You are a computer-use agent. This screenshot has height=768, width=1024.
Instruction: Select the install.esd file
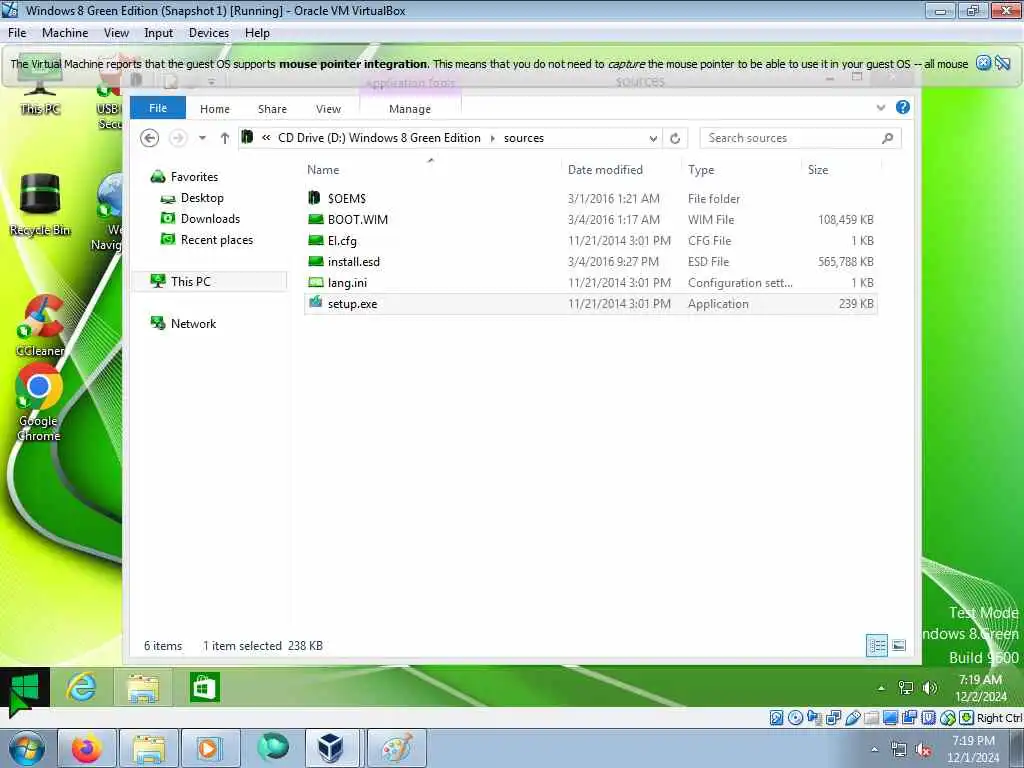pyautogui.click(x=591, y=261)
